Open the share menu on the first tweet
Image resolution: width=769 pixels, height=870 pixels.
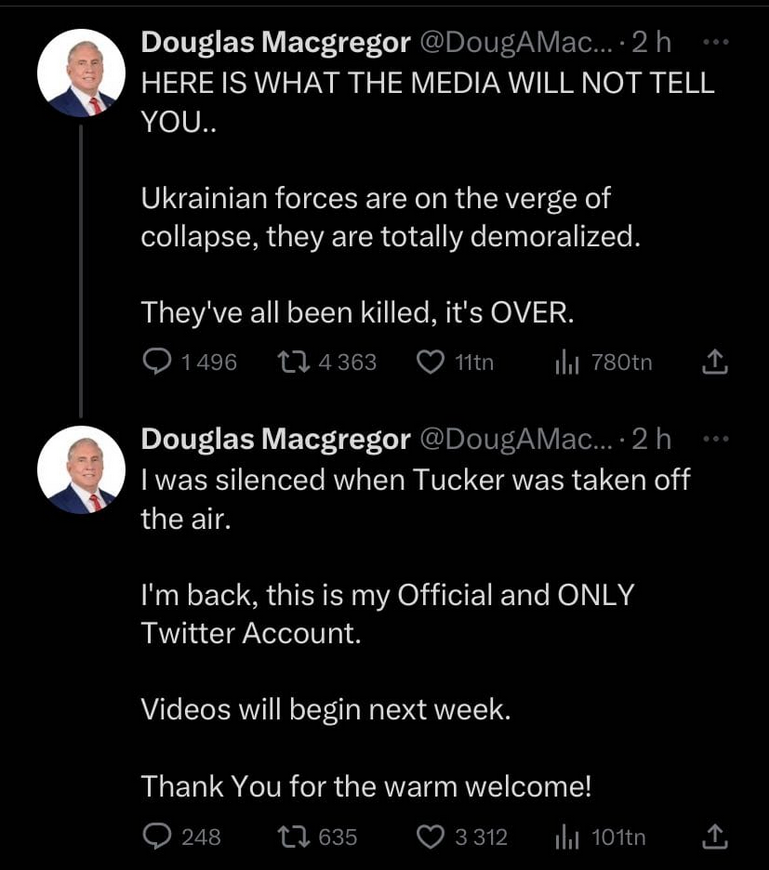[715, 362]
